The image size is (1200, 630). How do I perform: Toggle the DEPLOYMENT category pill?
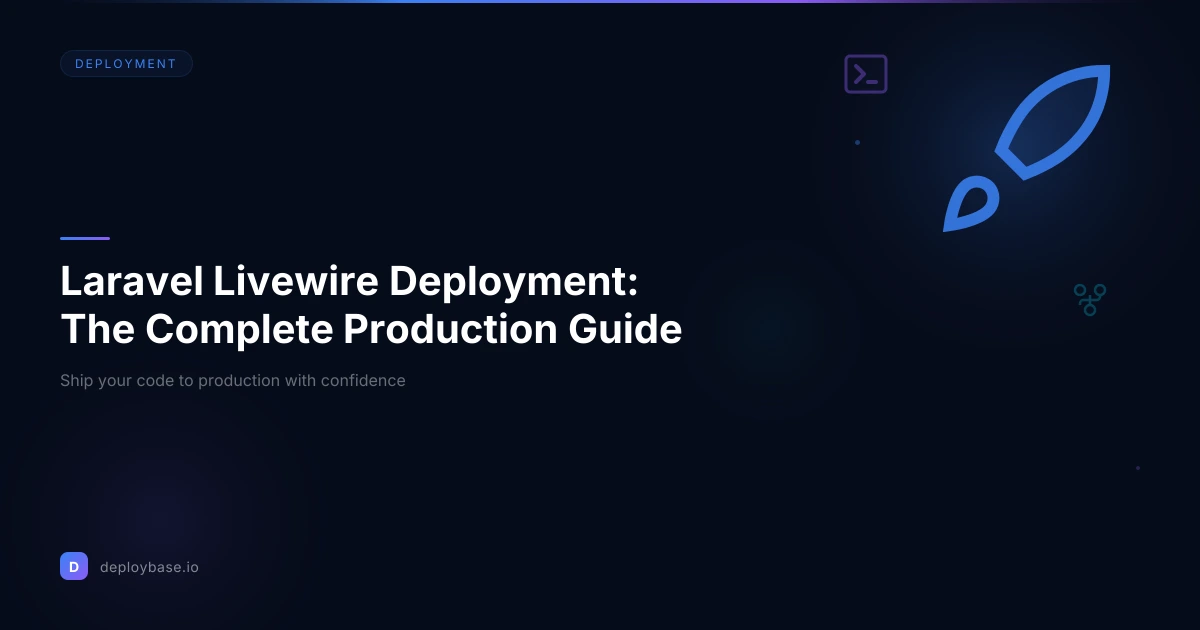point(126,63)
